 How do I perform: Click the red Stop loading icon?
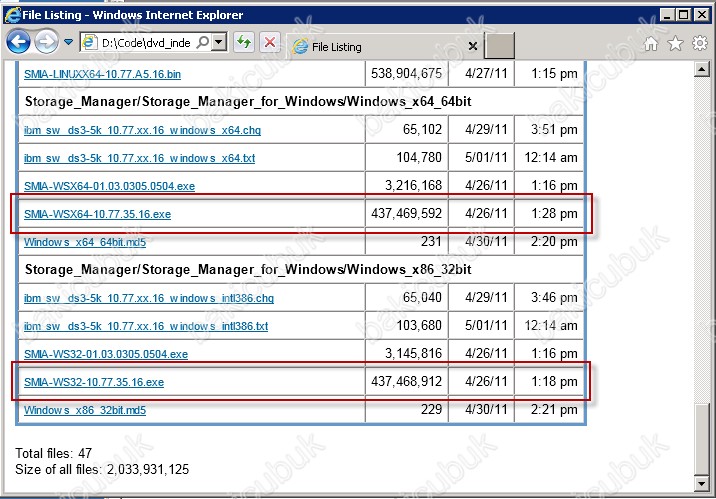pyautogui.click(x=269, y=42)
